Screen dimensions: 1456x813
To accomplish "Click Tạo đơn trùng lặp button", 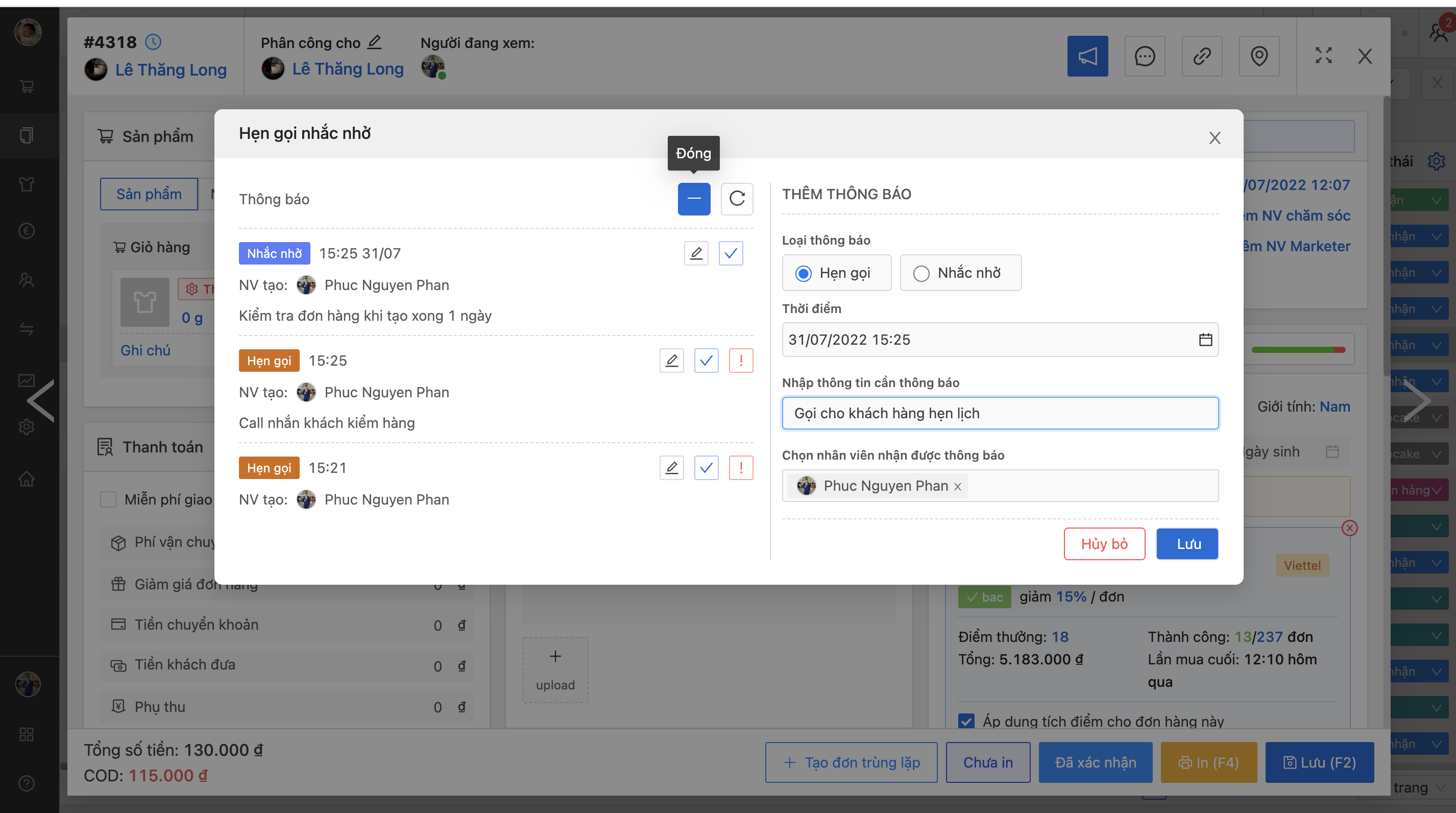I will pyautogui.click(x=851, y=762).
